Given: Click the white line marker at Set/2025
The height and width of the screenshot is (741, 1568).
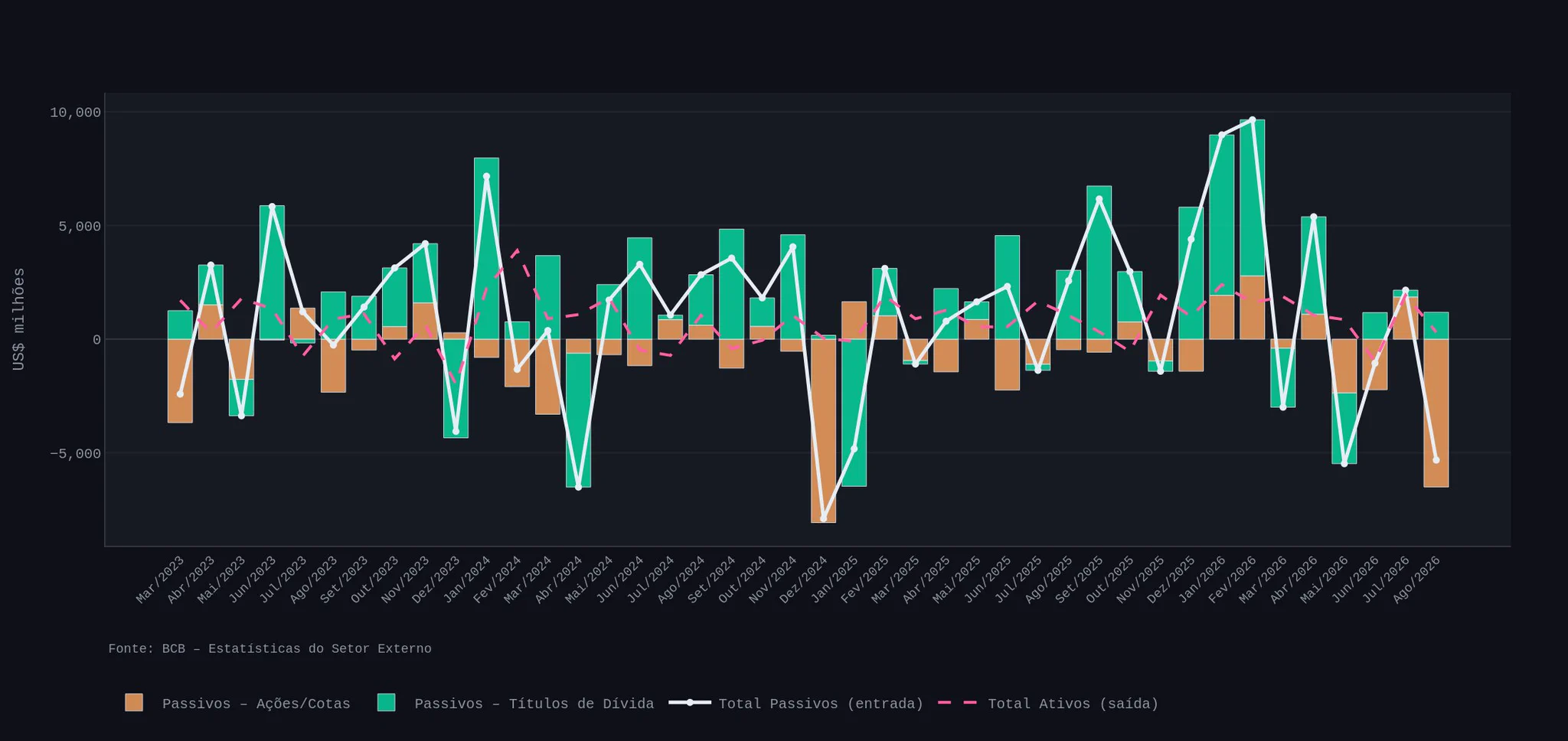Looking at the screenshot, I should point(1099,199).
